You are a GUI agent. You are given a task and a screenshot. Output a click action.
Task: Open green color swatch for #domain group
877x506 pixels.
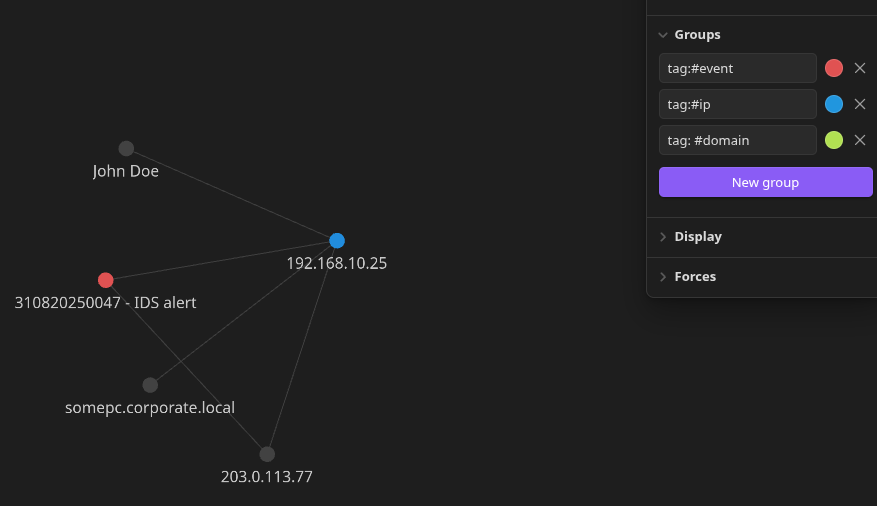833,140
